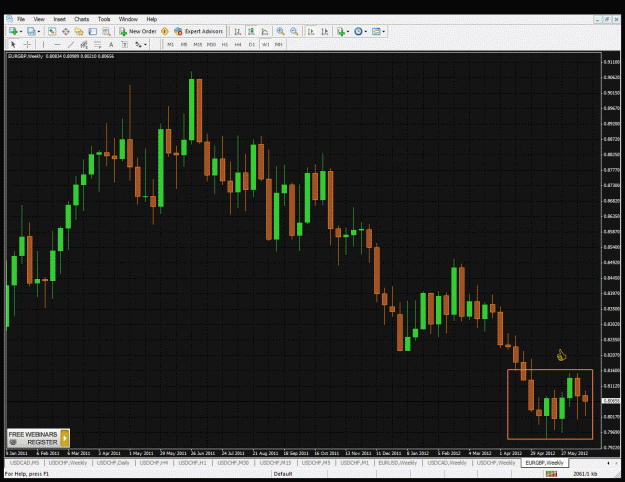This screenshot has height=482, width=625.
Task: Toggle the Terminal window icon
Action: 92,31
